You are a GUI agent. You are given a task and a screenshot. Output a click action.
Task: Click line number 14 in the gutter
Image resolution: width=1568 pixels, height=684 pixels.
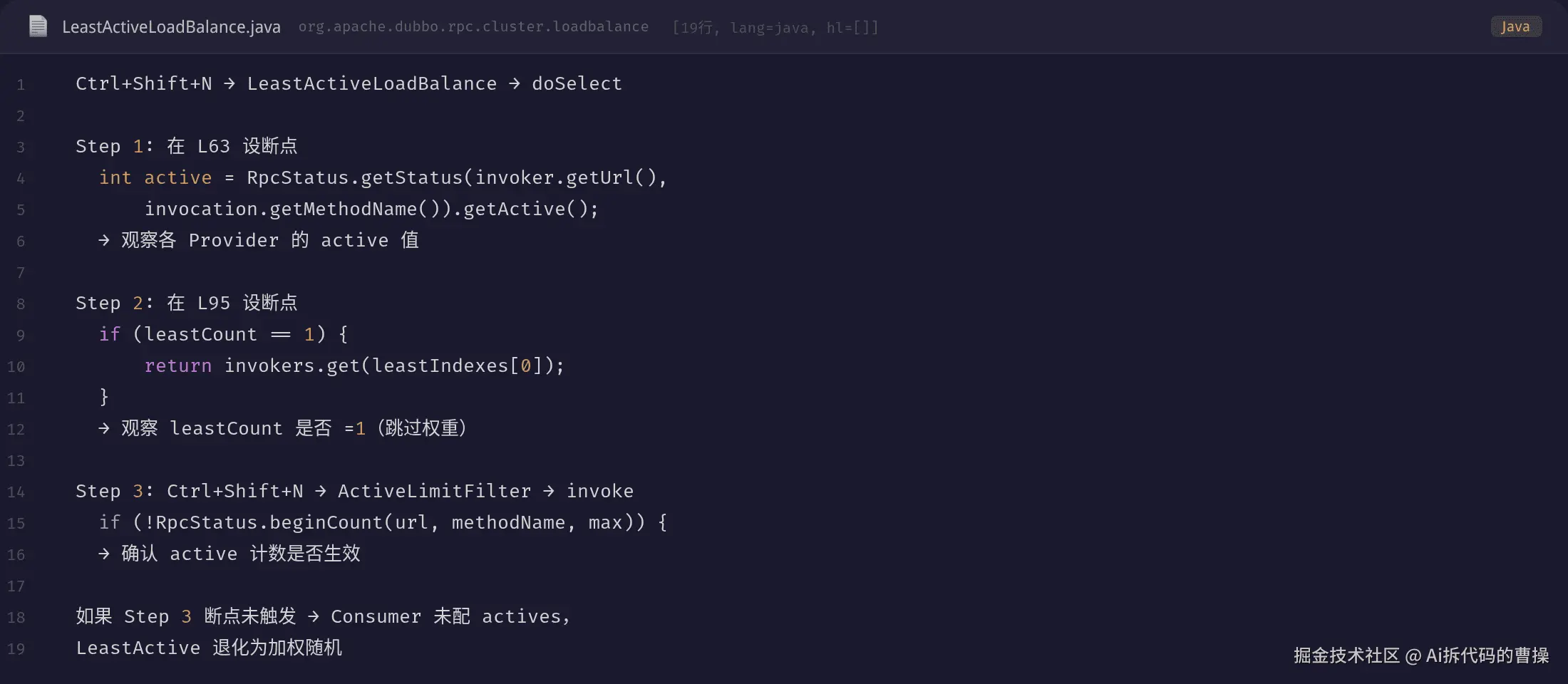(x=16, y=492)
